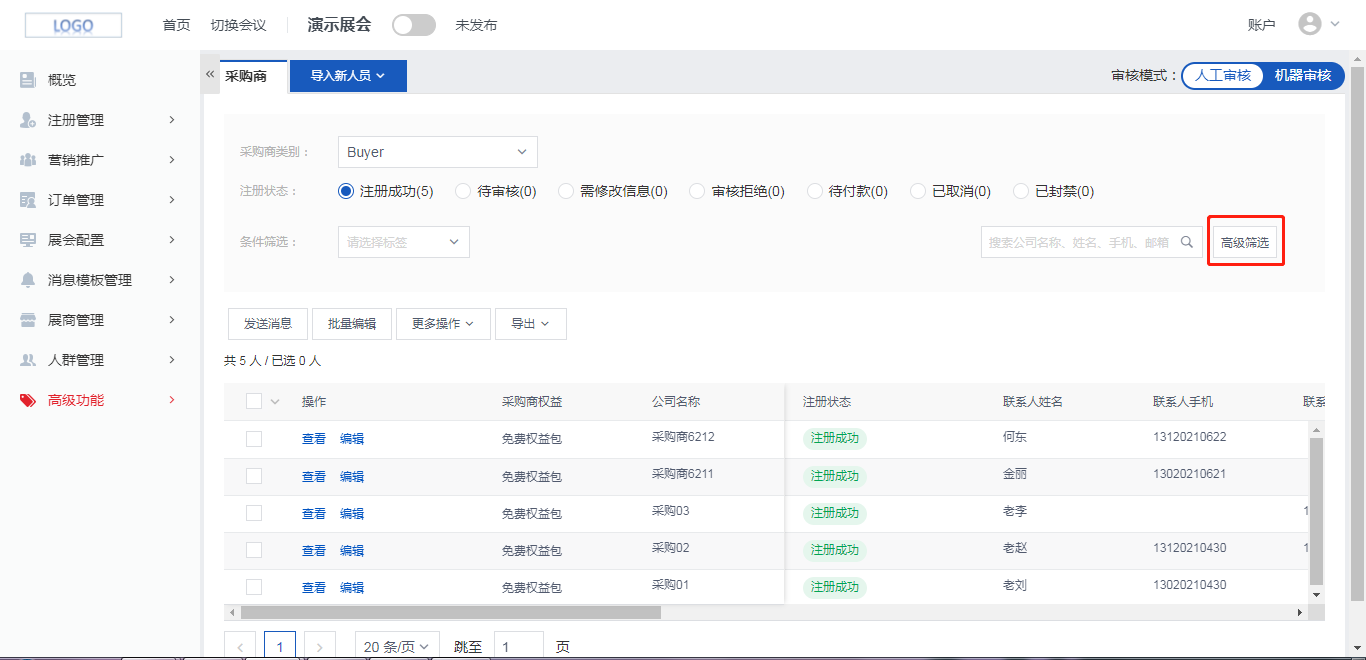Click the red 高级功能 tag icon
1366x660 pixels.
pyautogui.click(x=28, y=400)
